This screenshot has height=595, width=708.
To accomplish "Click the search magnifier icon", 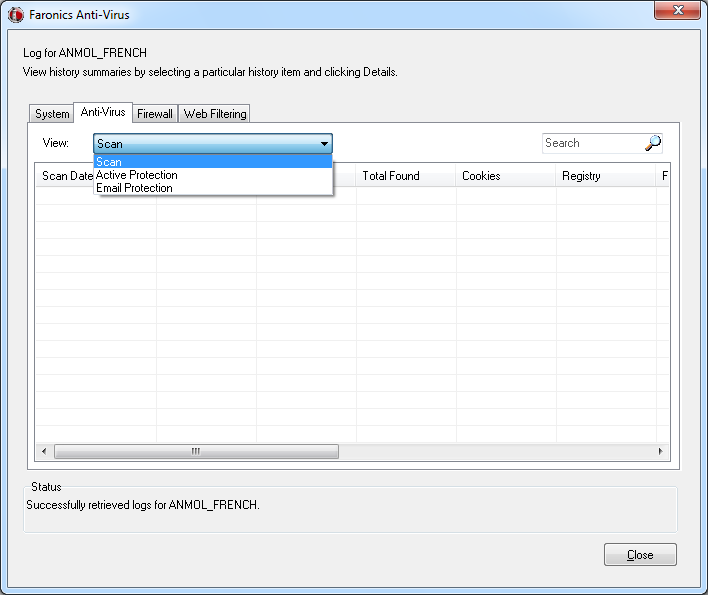I will pos(653,144).
